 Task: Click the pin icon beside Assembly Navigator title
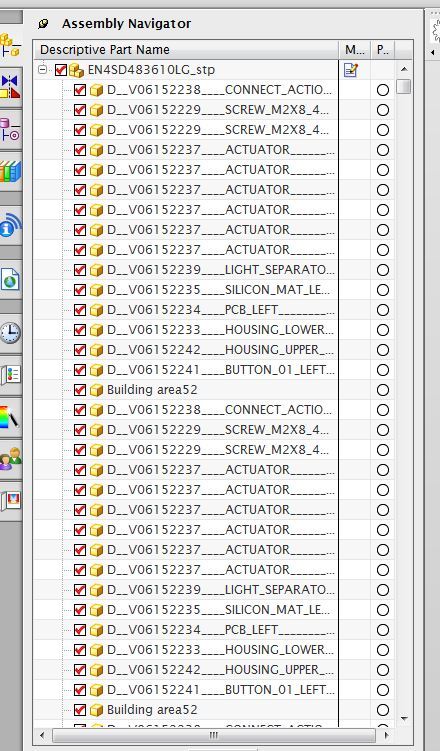(x=44, y=23)
